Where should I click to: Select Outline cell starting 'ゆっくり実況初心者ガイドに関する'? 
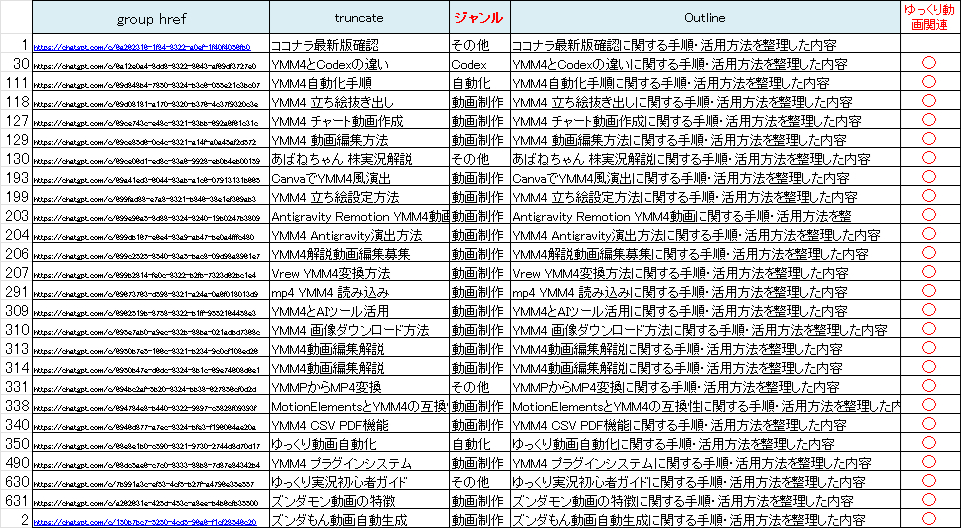point(705,481)
